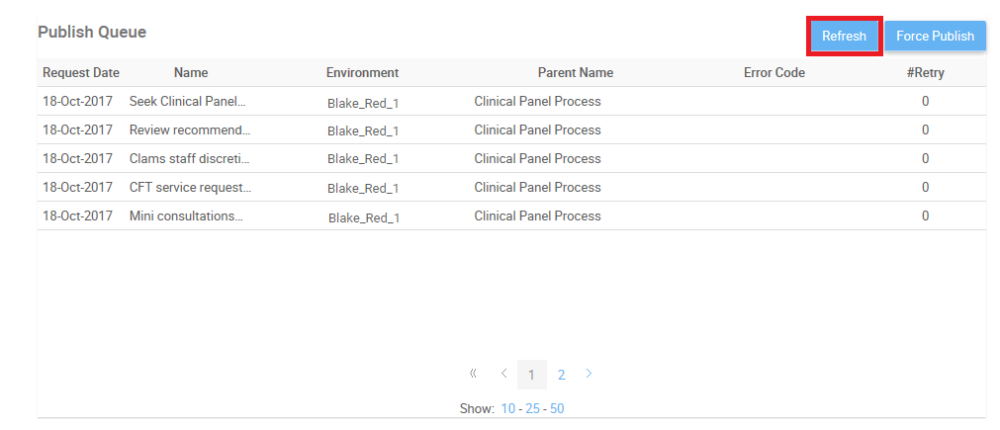Sort by Name column header
The image size is (1000, 430).
(x=190, y=73)
